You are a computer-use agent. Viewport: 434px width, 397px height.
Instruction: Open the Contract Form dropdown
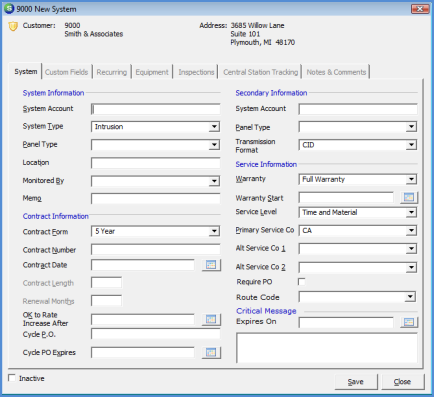pyautogui.click(x=214, y=231)
